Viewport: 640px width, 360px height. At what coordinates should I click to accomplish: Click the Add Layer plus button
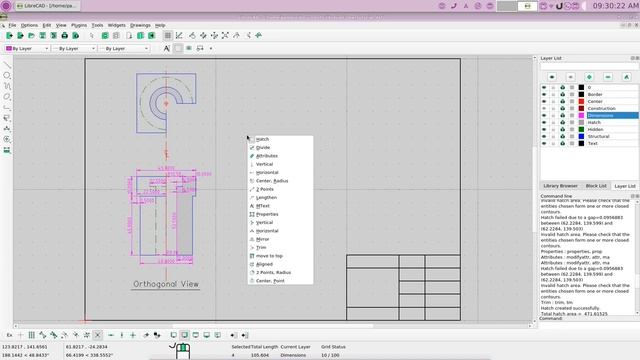click(x=589, y=77)
